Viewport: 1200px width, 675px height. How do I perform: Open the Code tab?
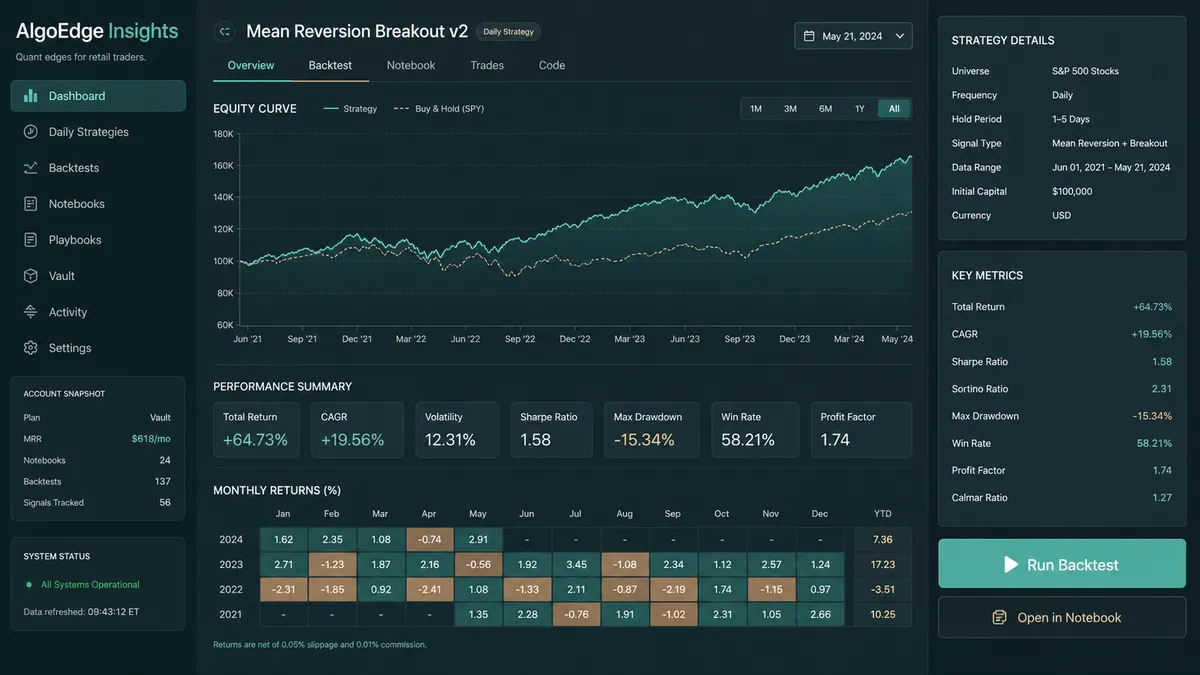click(552, 65)
